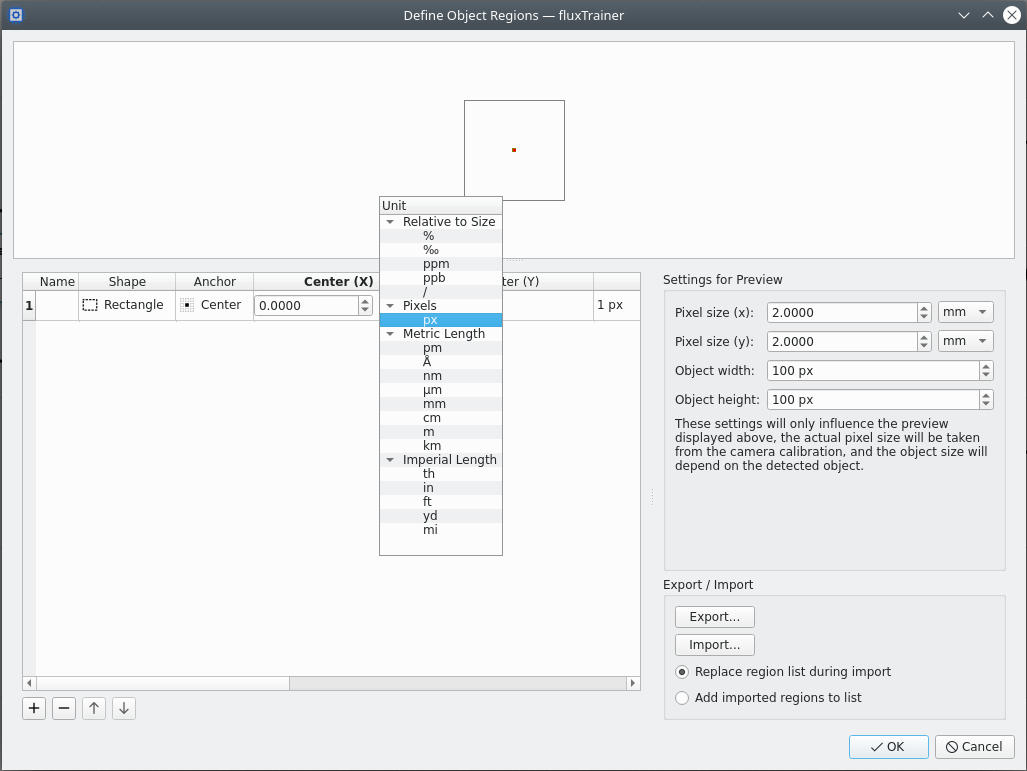Click the Name column header
Viewport: 1027px width, 771px height.
(x=57, y=282)
